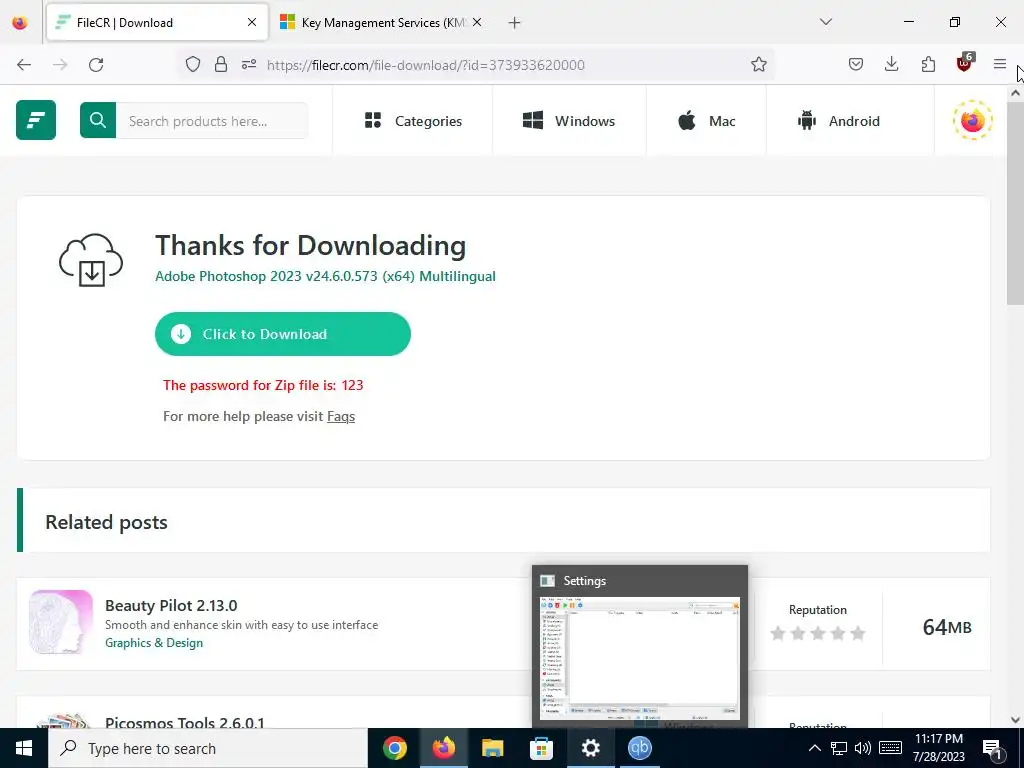
Task: Click the cloud download illustration
Action: pos(91,260)
